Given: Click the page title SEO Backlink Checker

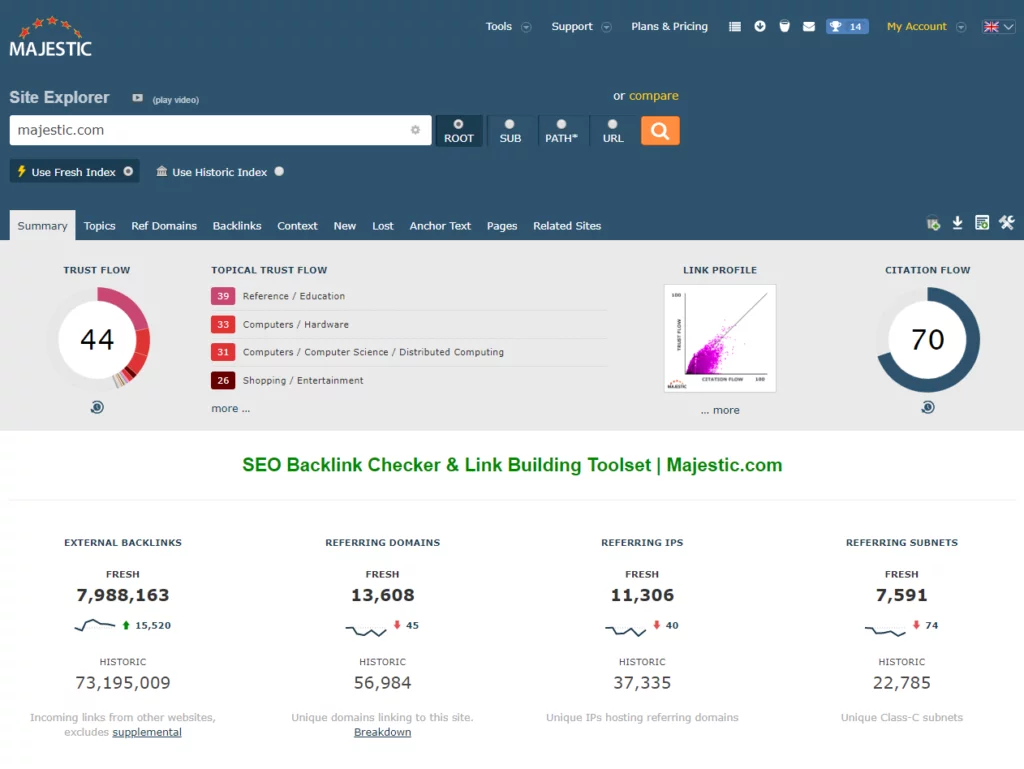Looking at the screenshot, I should pyautogui.click(x=512, y=465).
